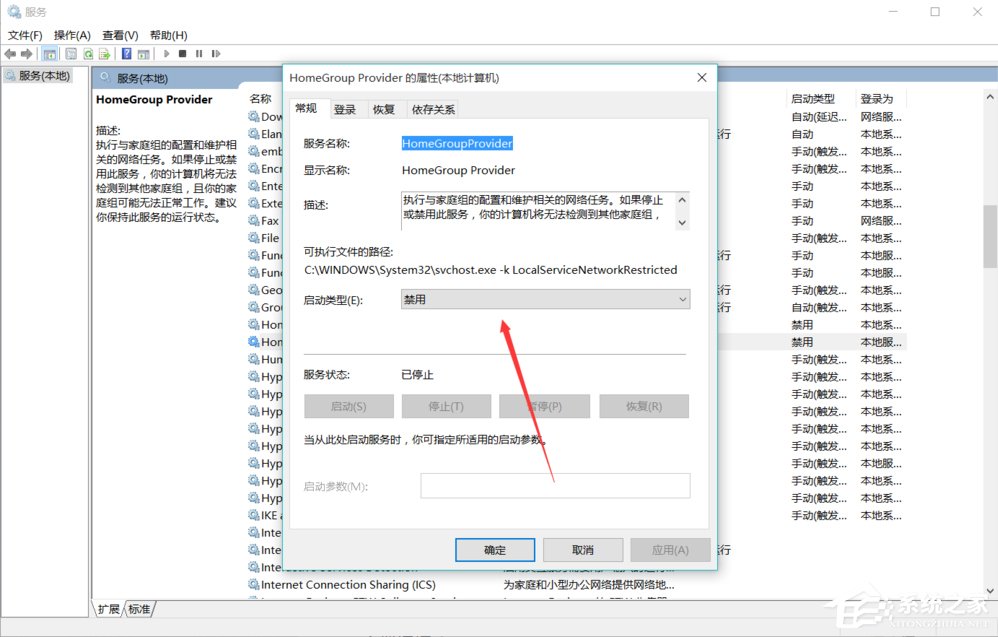Viewport: 998px width, 637px height.
Task: Click the Pause Service toolbar icon
Action: click(199, 53)
